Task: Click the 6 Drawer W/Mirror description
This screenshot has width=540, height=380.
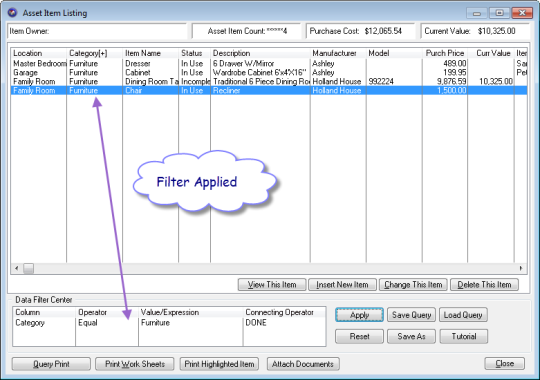Action: click(243, 64)
